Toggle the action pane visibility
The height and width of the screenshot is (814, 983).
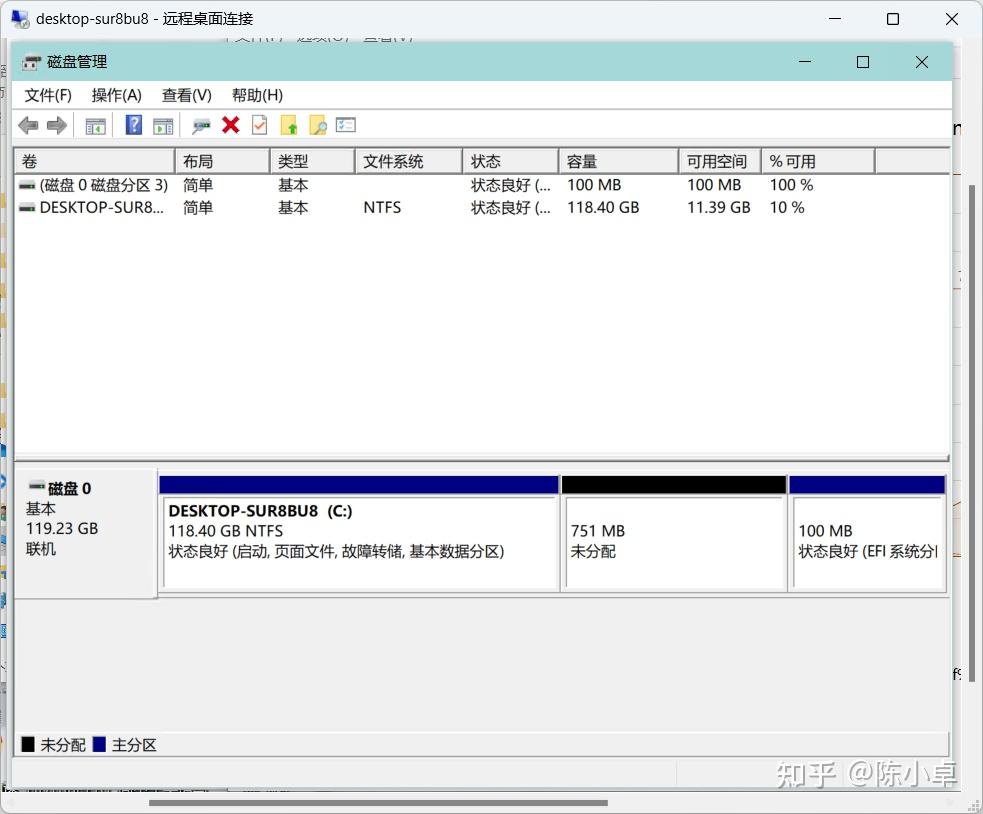pos(163,124)
